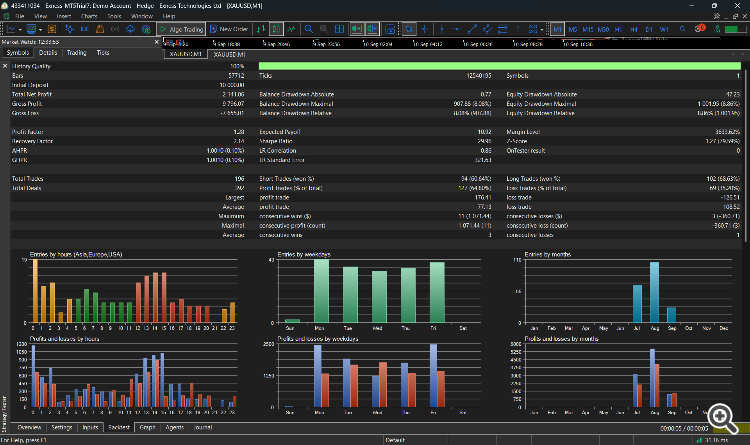Open the Market shopping bag icon
750x445 pixels.
[100, 29]
